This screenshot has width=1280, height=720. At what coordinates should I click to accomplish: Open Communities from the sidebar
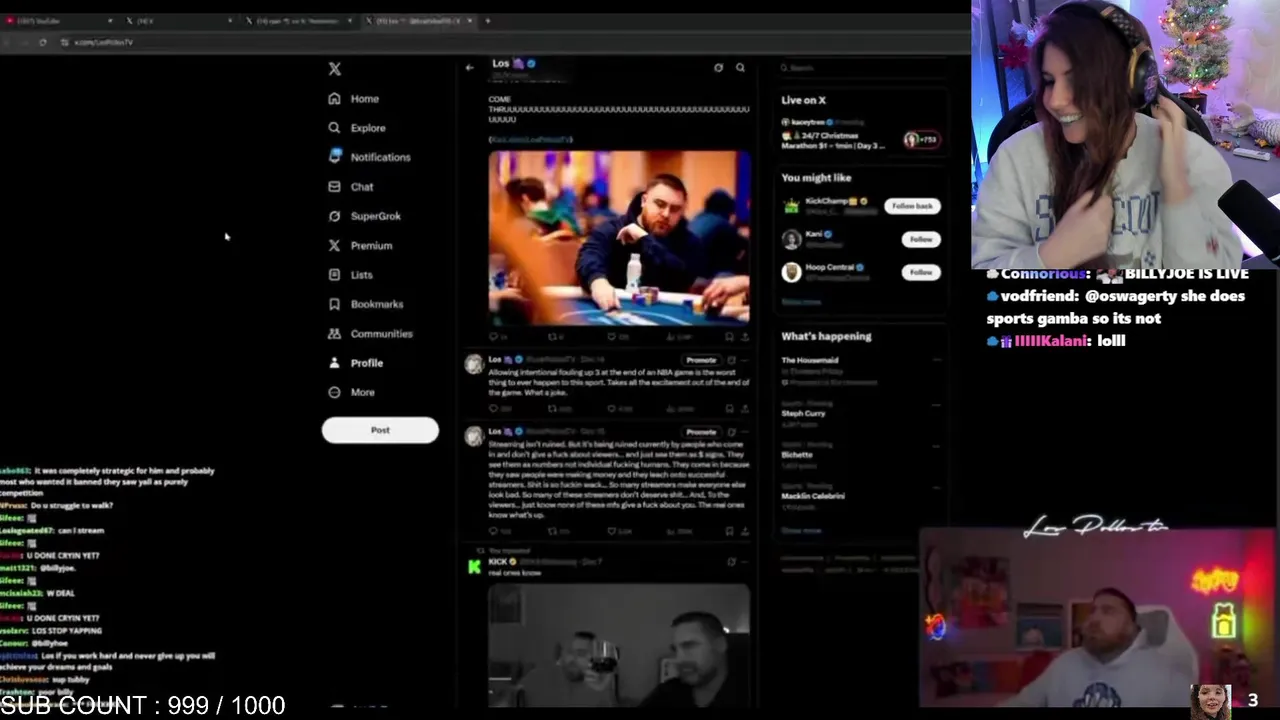(370, 334)
